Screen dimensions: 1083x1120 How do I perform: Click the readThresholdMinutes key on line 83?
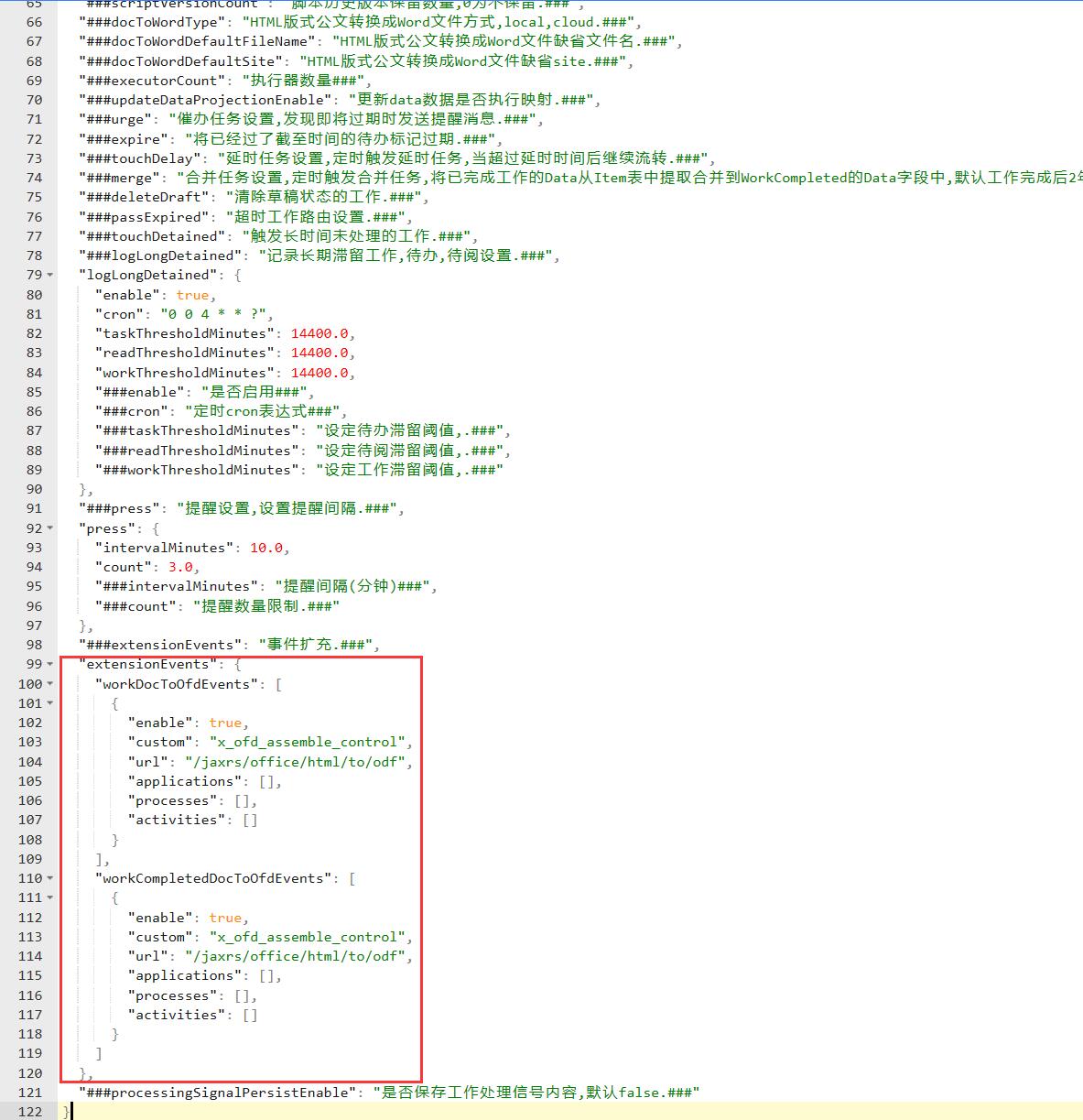[184, 353]
